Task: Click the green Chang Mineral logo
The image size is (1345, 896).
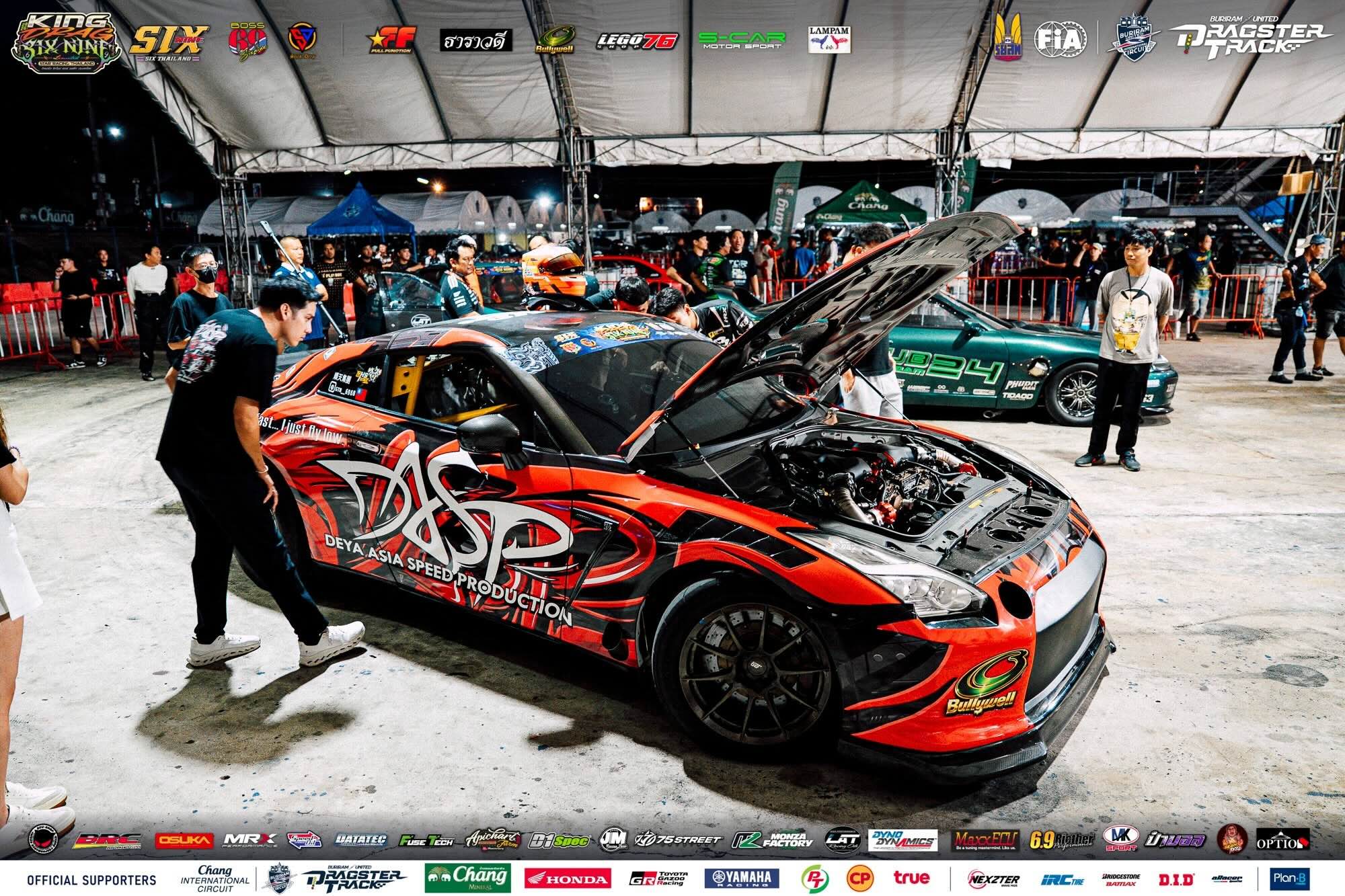Action: coord(467,878)
